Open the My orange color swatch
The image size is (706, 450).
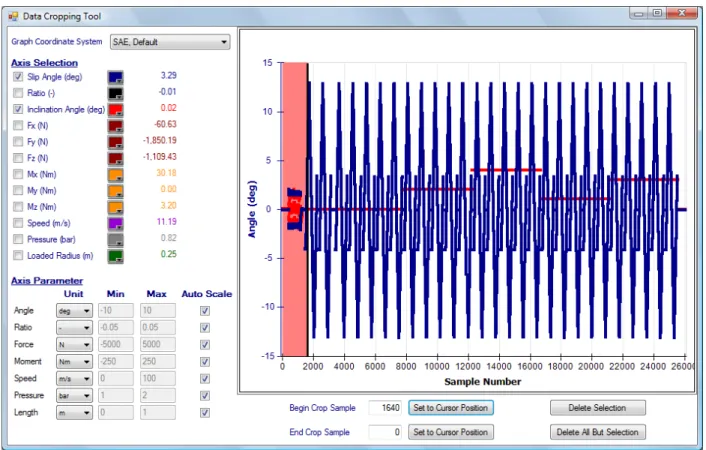click(x=115, y=191)
